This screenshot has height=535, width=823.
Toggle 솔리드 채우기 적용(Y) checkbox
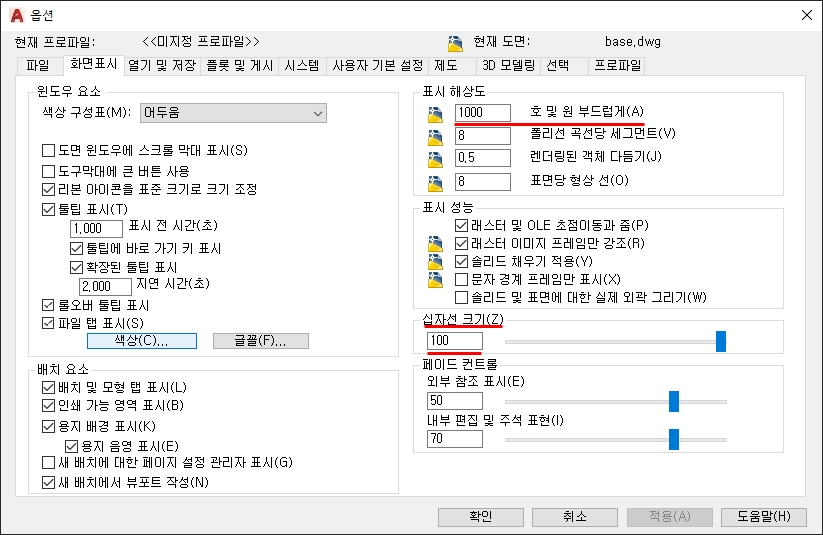(x=461, y=261)
